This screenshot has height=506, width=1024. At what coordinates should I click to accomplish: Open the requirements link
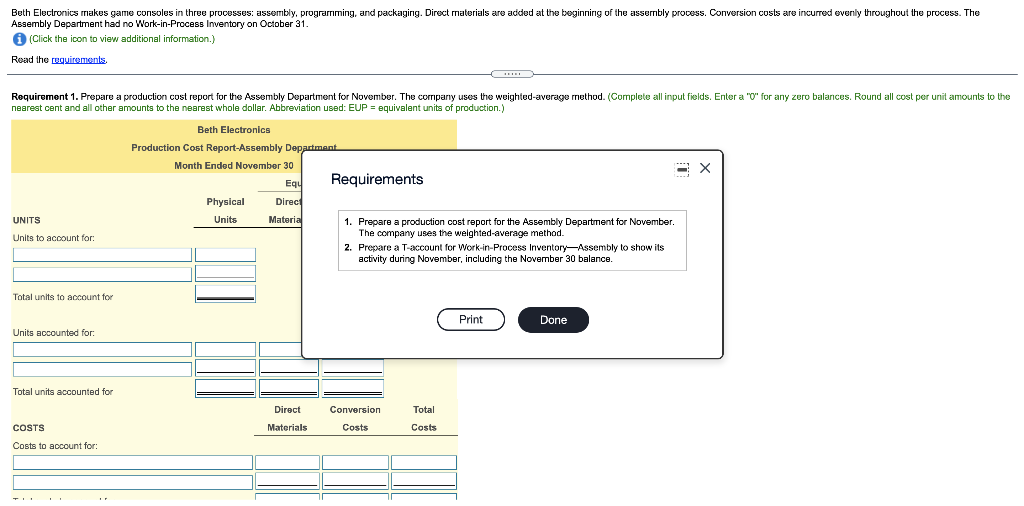pyautogui.click(x=78, y=60)
